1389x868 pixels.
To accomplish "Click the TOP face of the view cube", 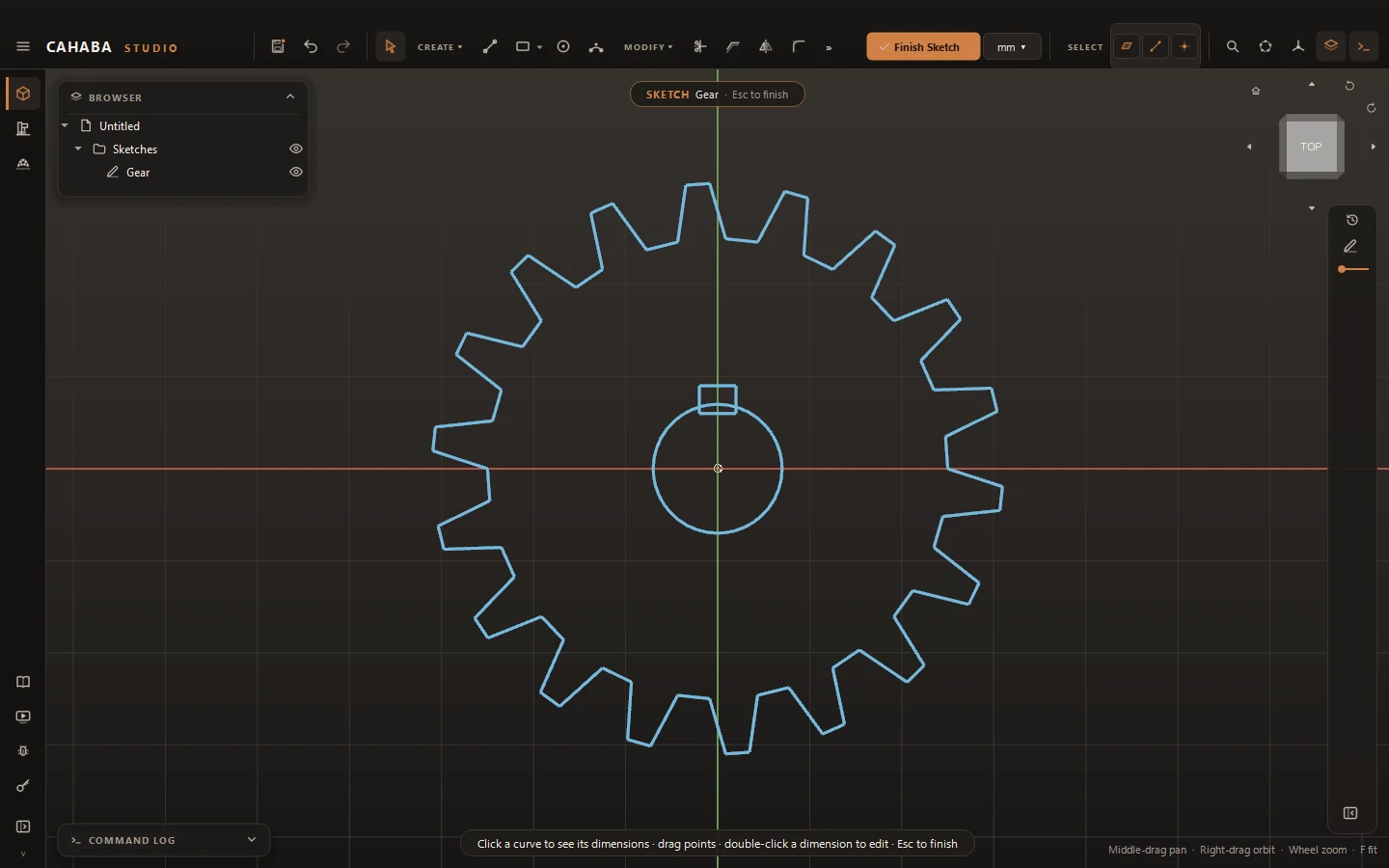I will [x=1311, y=147].
